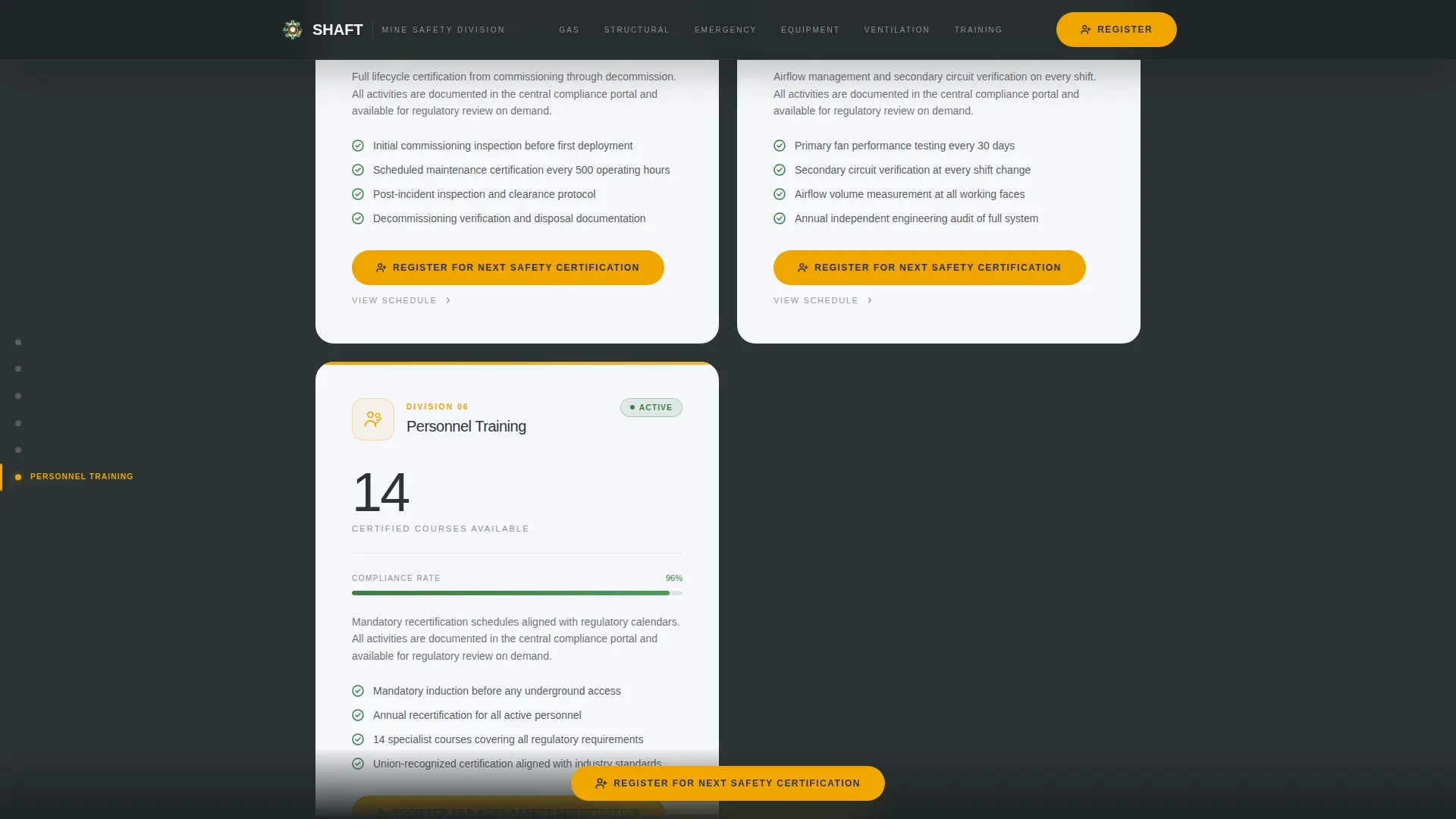Image resolution: width=1456 pixels, height=819 pixels.
Task: Go to the Emergency section
Action: (726, 30)
